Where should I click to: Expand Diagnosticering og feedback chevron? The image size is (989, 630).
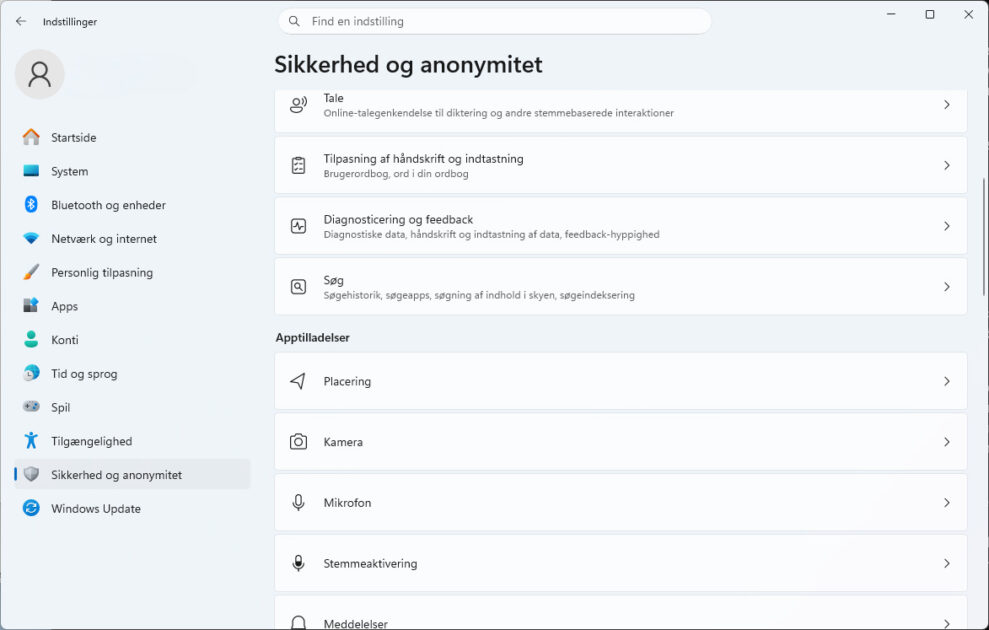click(947, 226)
